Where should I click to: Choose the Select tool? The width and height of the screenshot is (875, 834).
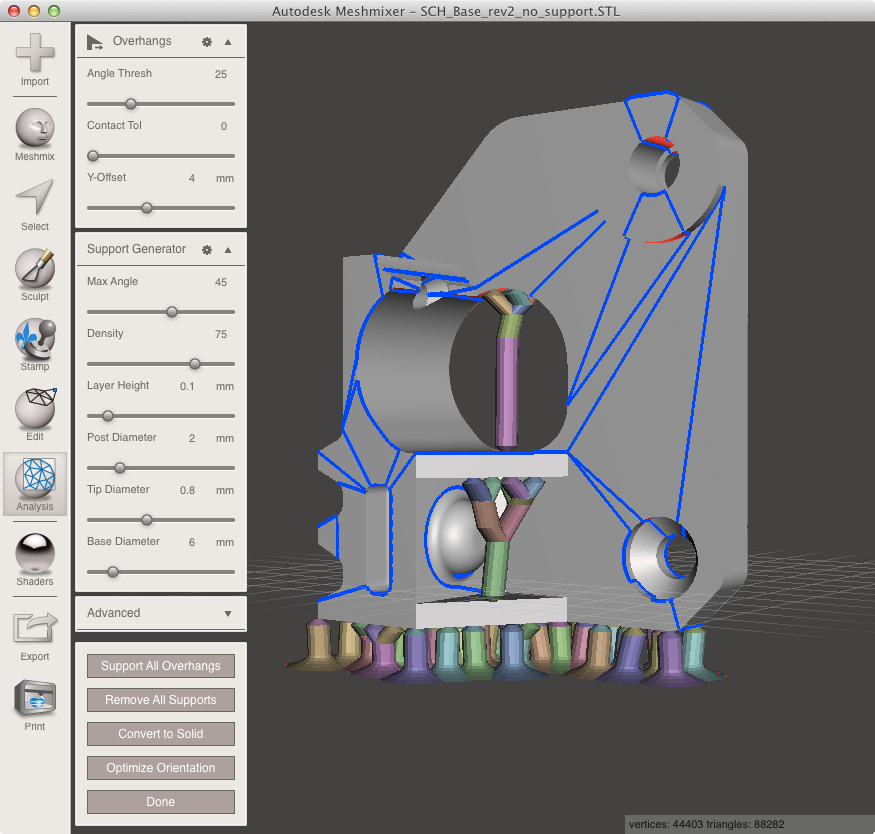point(35,205)
